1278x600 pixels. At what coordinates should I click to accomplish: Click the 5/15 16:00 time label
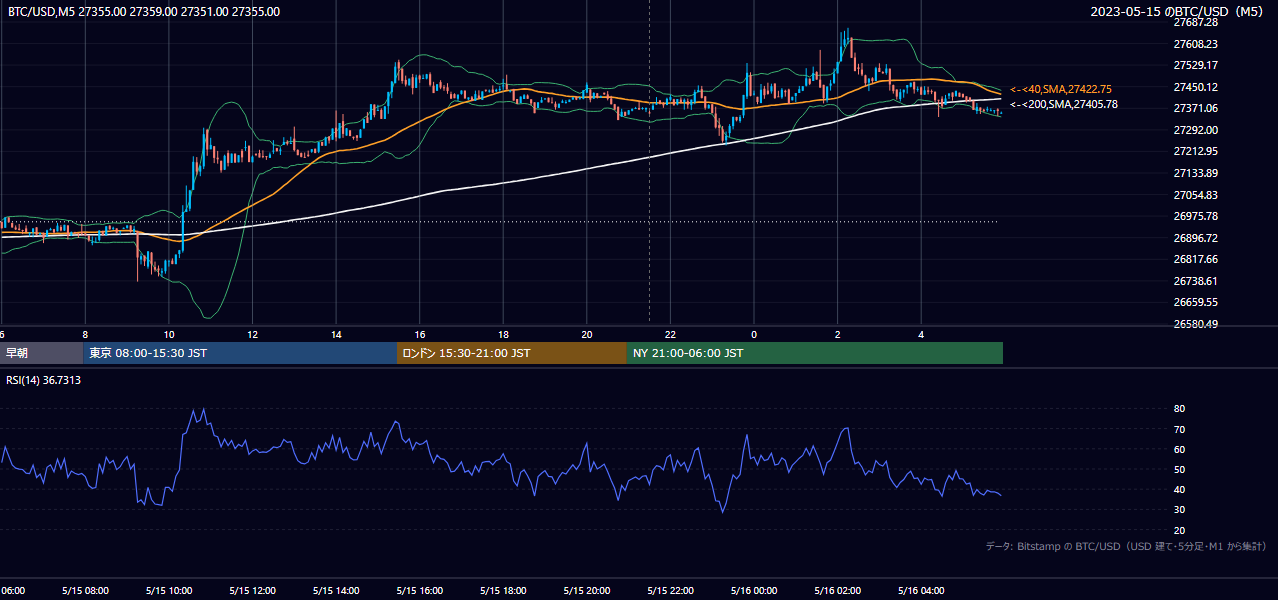tap(420, 591)
